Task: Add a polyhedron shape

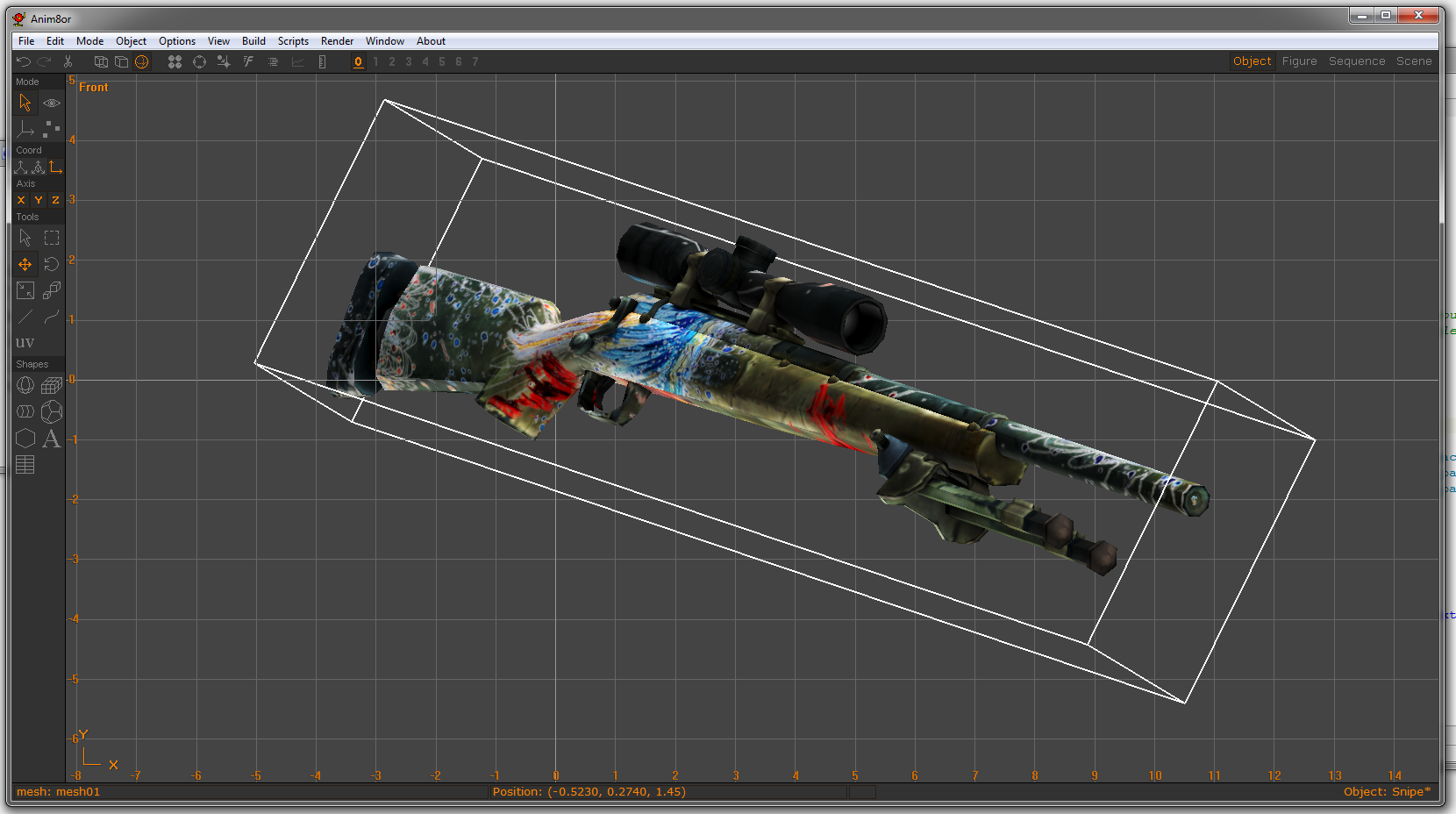Action: point(52,411)
